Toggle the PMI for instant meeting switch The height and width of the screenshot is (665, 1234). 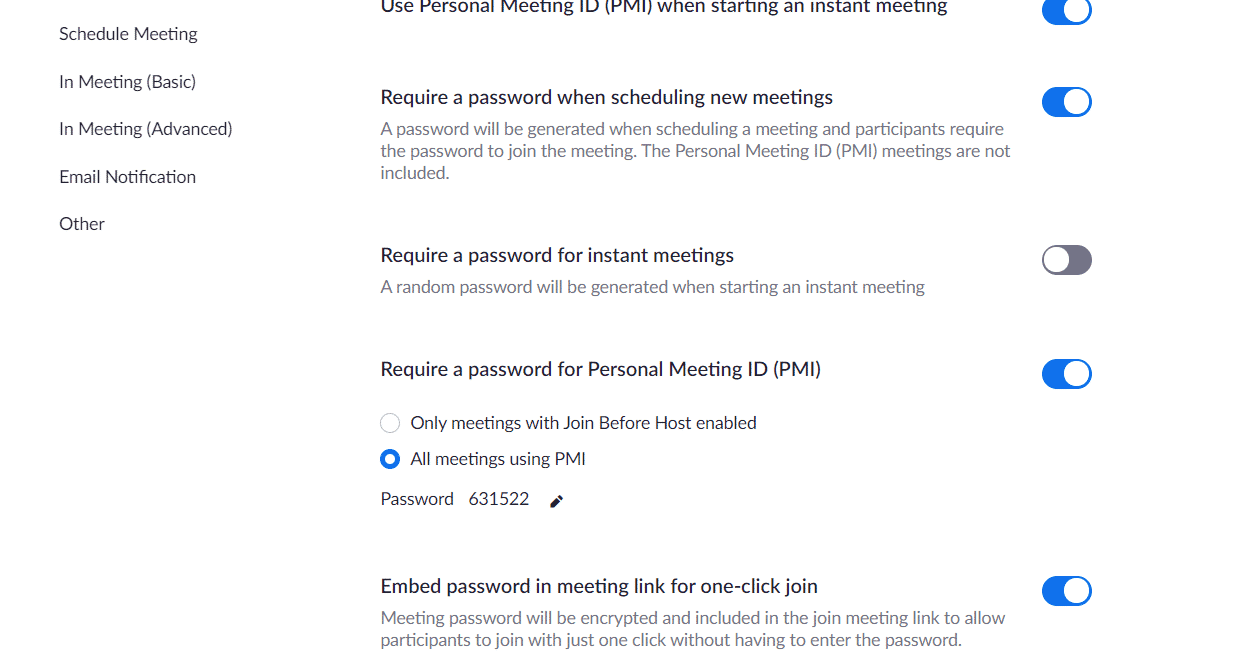coord(1066,11)
